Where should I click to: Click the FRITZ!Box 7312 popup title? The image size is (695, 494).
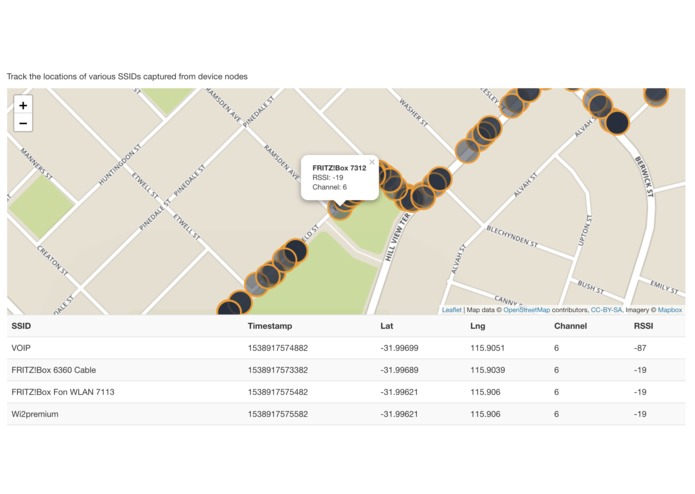tap(339, 168)
